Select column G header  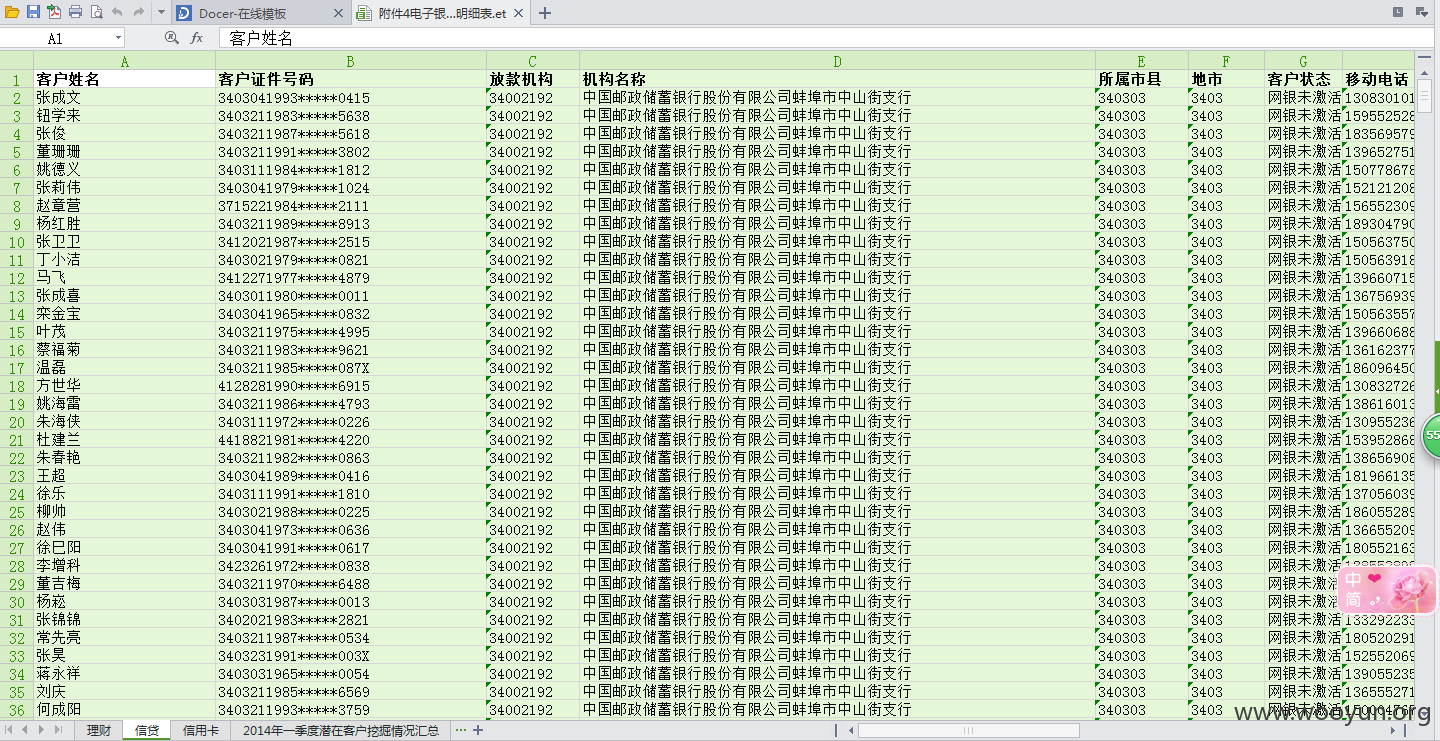tap(1303, 61)
